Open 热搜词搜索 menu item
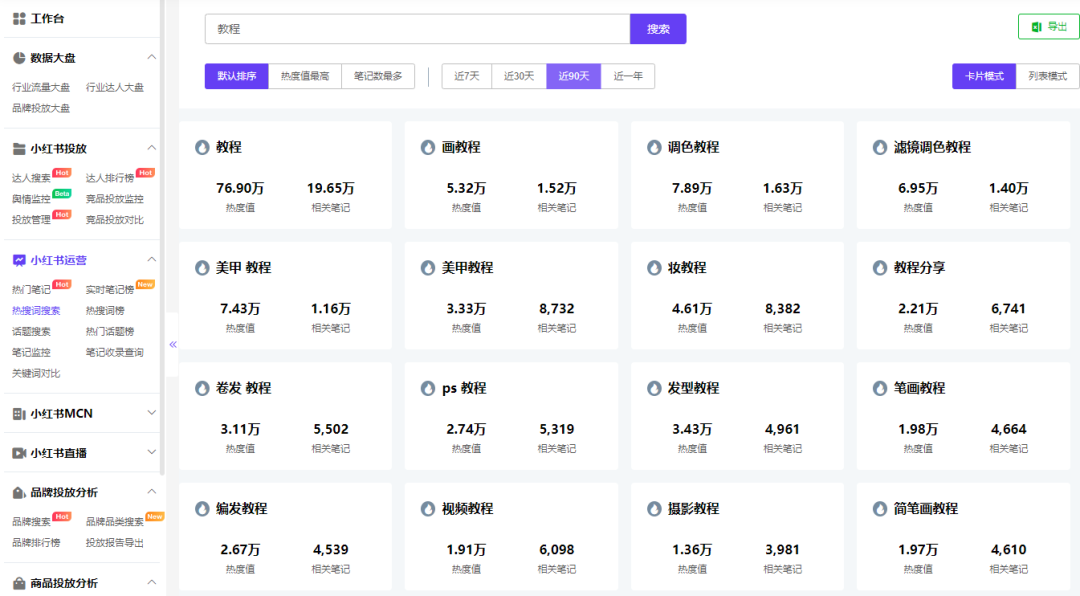 pos(36,311)
